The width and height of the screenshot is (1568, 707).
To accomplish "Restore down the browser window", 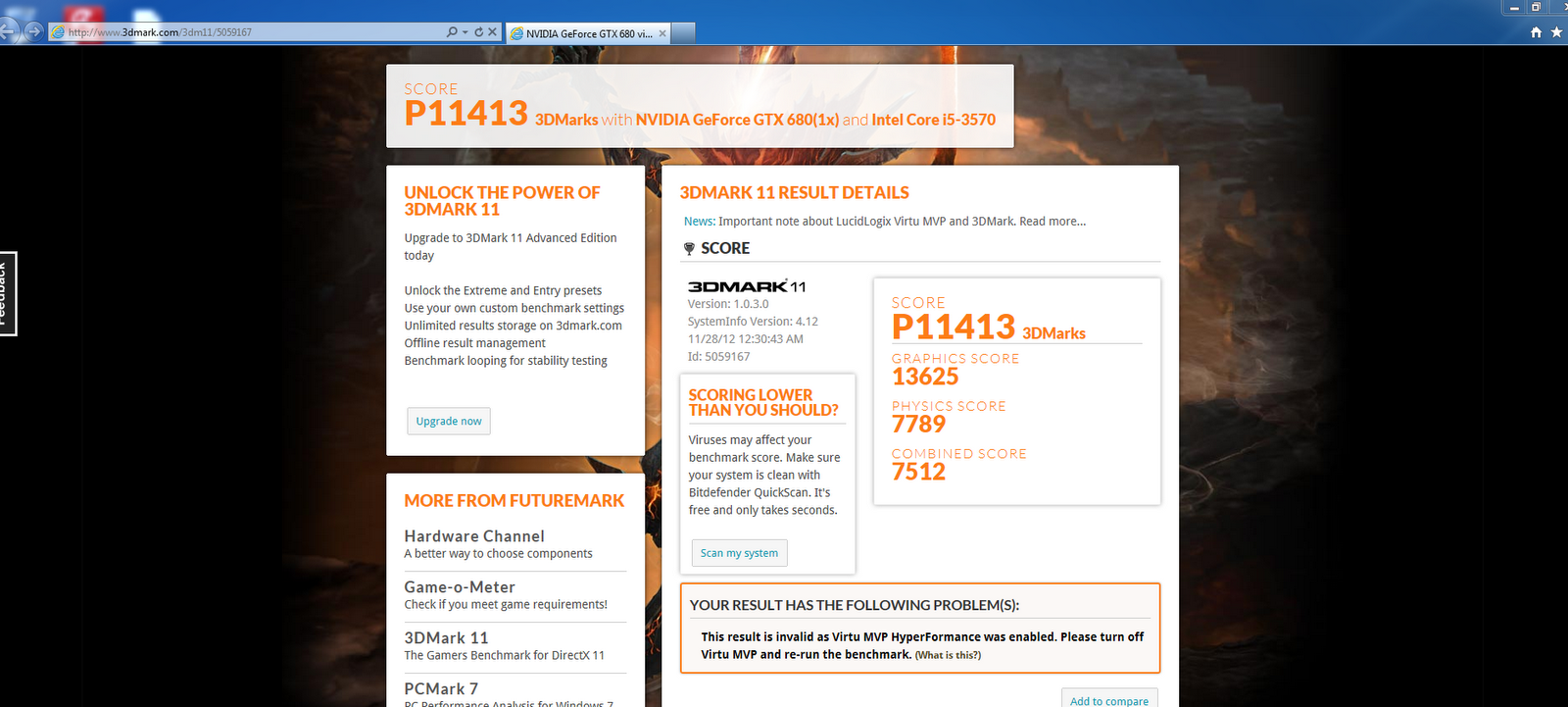I will (1536, 7).
